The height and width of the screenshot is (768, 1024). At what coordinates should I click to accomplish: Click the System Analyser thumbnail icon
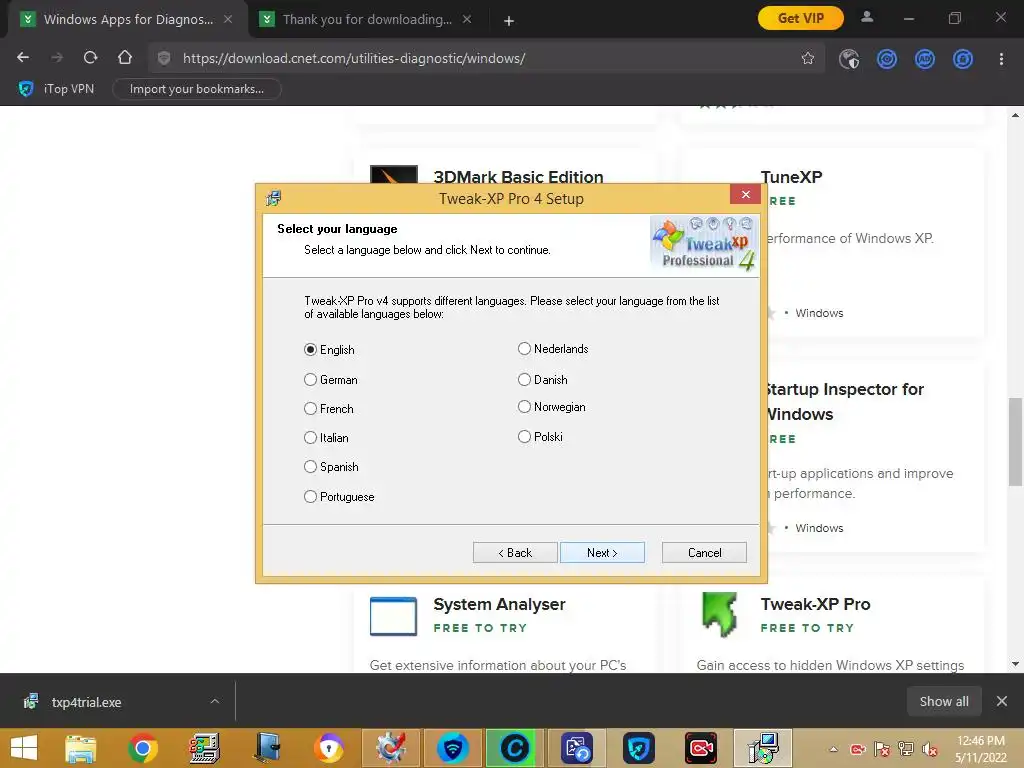coord(393,616)
